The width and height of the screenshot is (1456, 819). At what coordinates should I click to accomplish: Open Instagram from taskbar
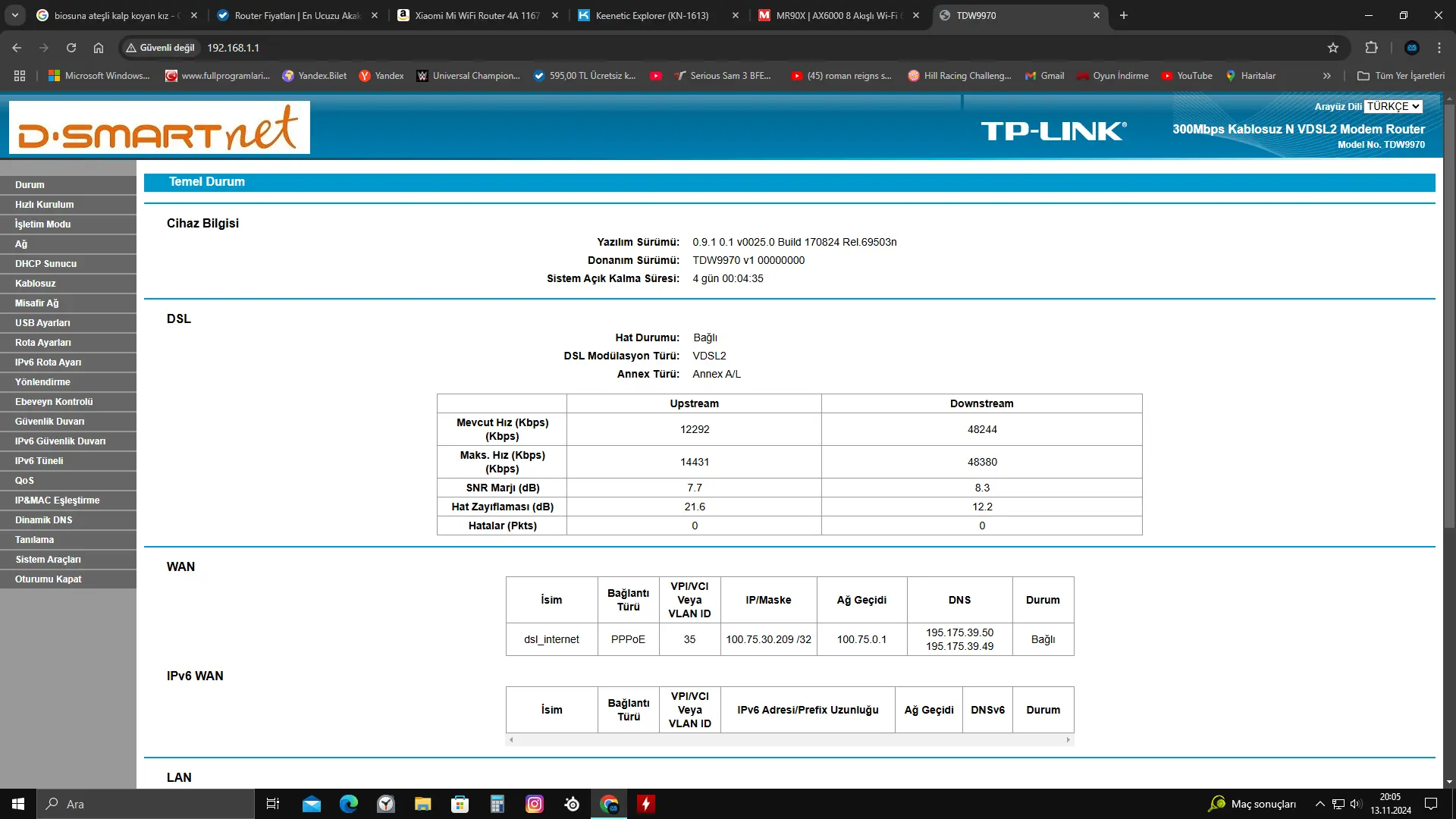coord(535,804)
